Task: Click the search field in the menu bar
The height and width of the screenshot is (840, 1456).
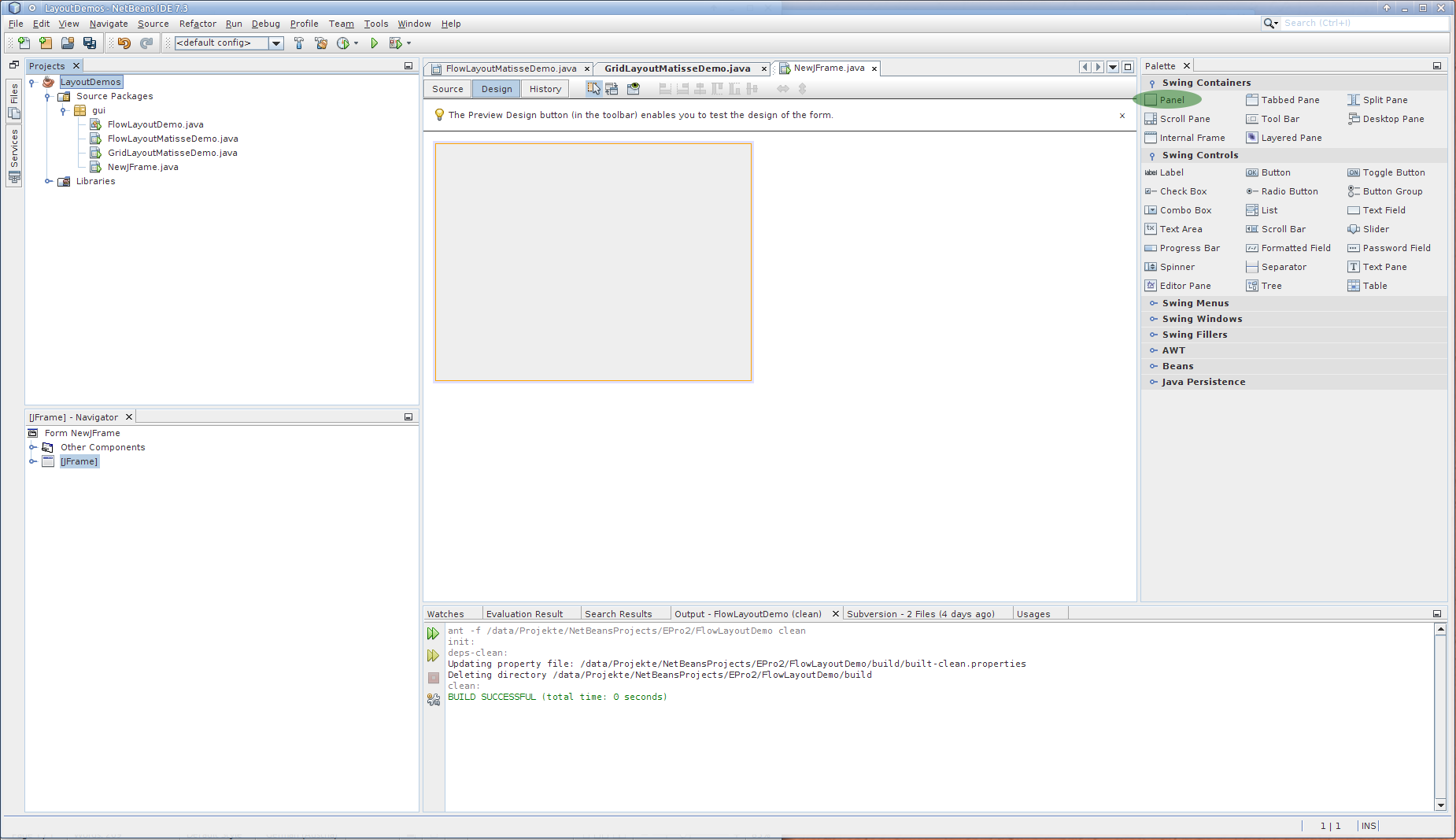Action: pos(1364,23)
